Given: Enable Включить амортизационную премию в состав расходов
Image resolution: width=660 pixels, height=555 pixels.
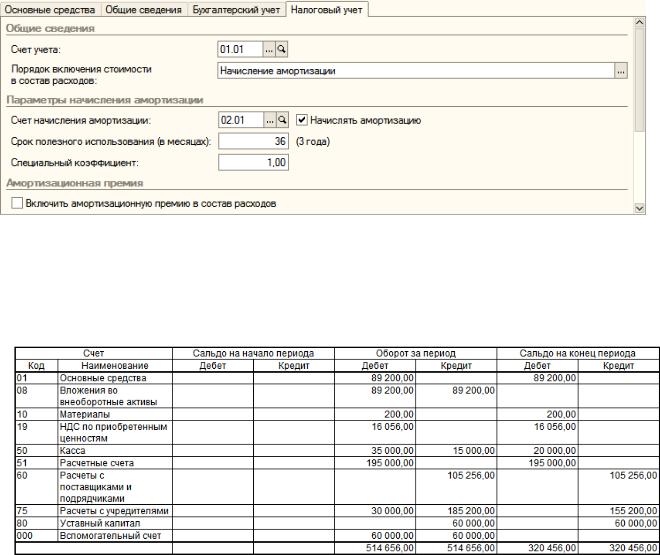Looking at the screenshot, I should coord(17,203).
